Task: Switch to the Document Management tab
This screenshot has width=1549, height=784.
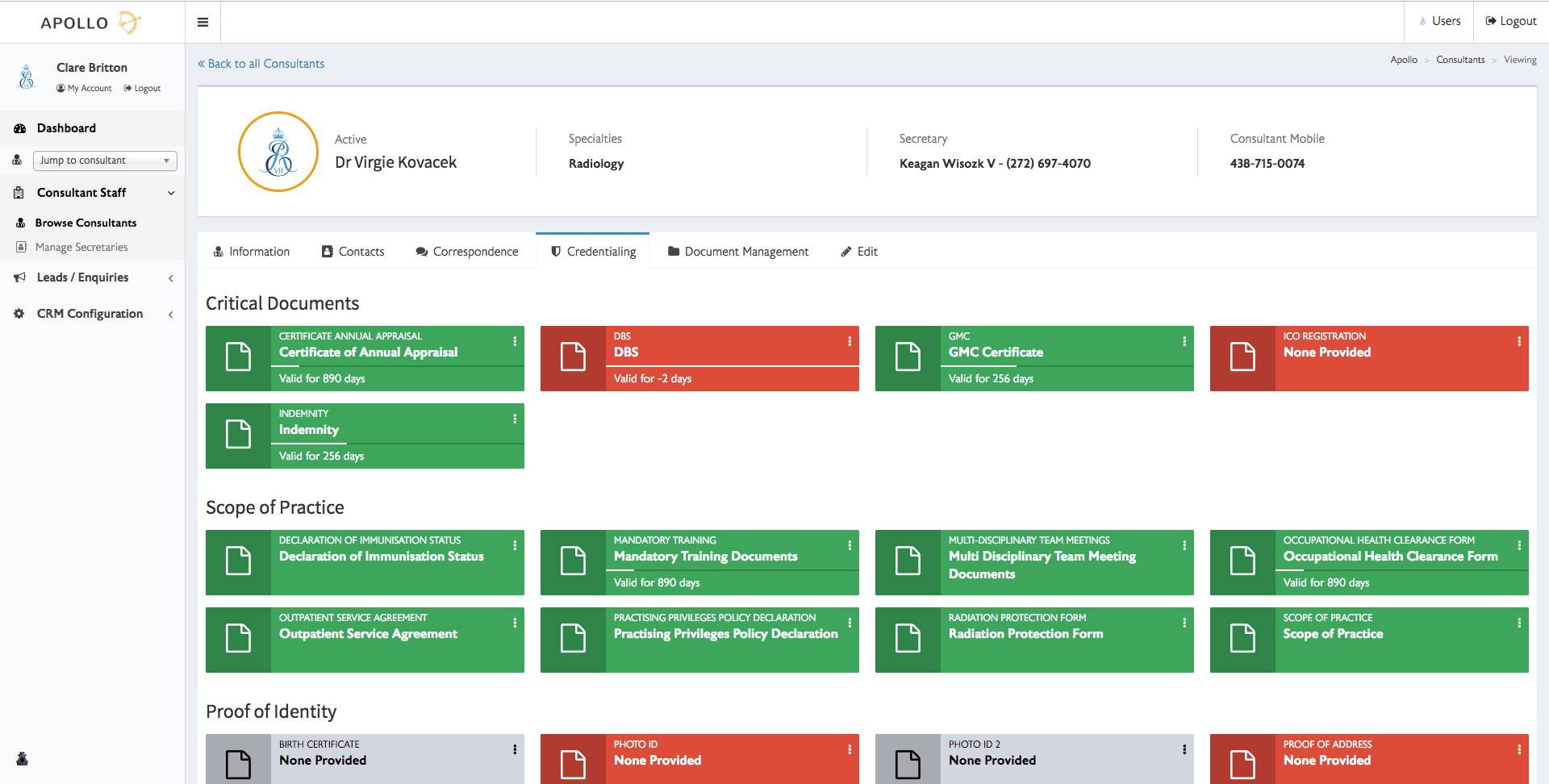Action: coord(738,252)
